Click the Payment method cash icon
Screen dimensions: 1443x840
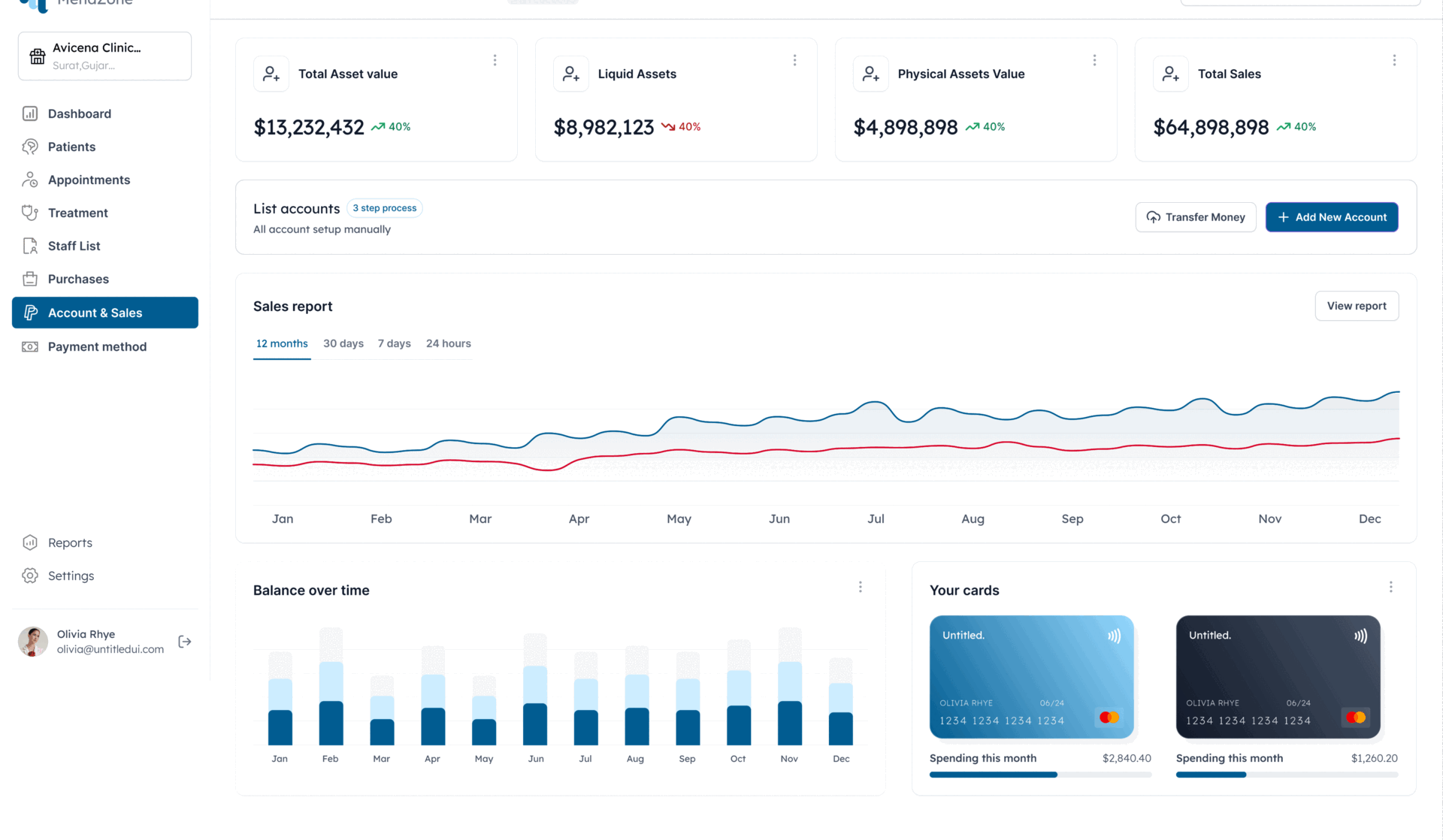tap(30, 346)
